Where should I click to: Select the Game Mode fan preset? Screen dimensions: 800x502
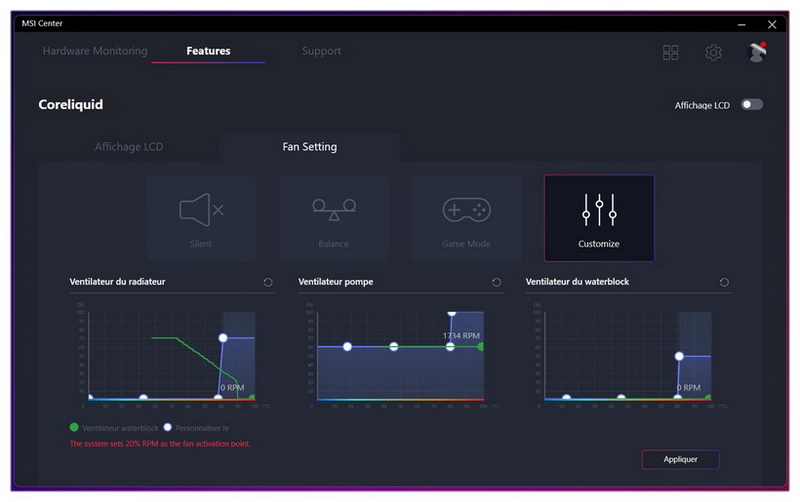(466, 218)
